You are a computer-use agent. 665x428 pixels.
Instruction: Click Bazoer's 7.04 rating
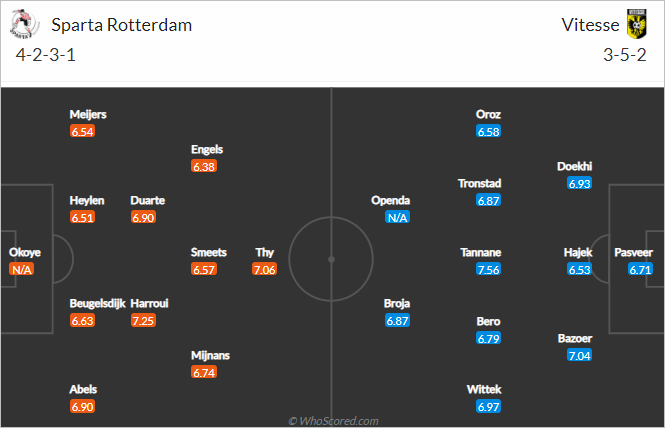point(579,355)
